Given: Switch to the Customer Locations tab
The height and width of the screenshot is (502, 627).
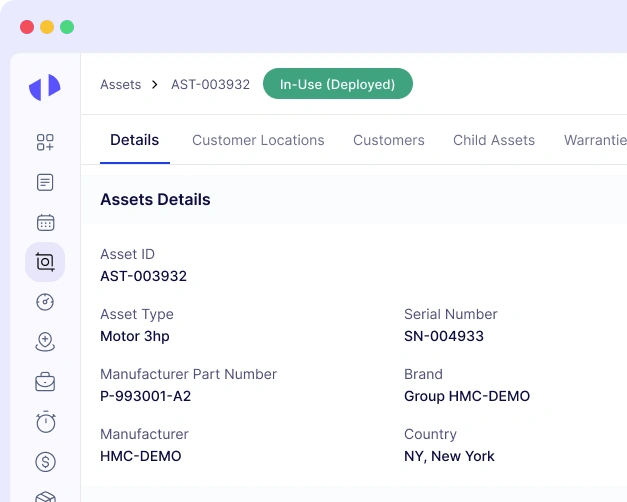Looking at the screenshot, I should pyautogui.click(x=258, y=140).
